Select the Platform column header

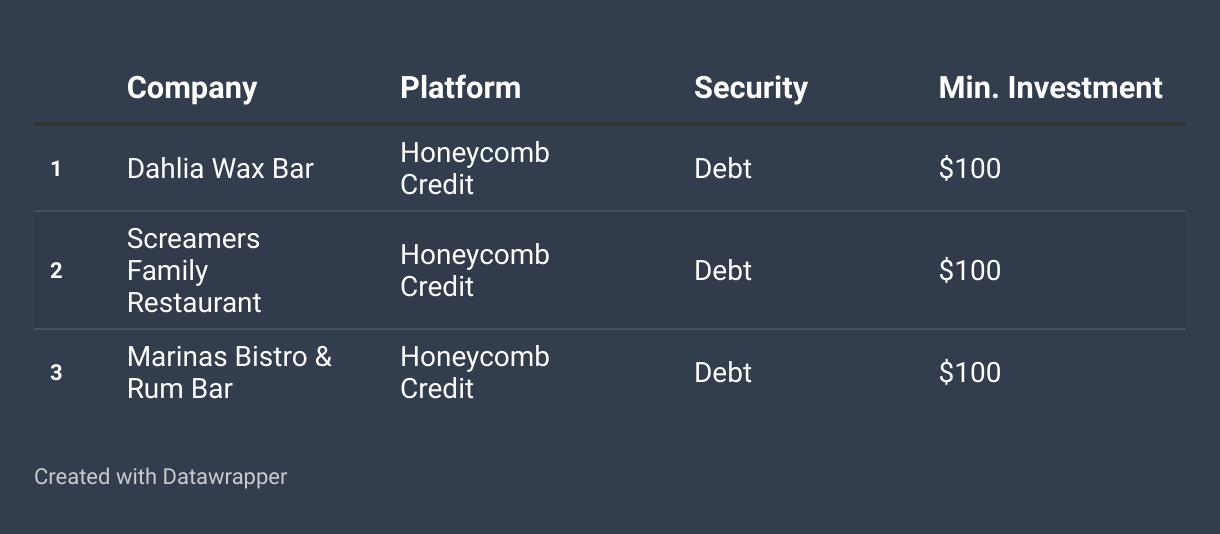click(x=460, y=88)
